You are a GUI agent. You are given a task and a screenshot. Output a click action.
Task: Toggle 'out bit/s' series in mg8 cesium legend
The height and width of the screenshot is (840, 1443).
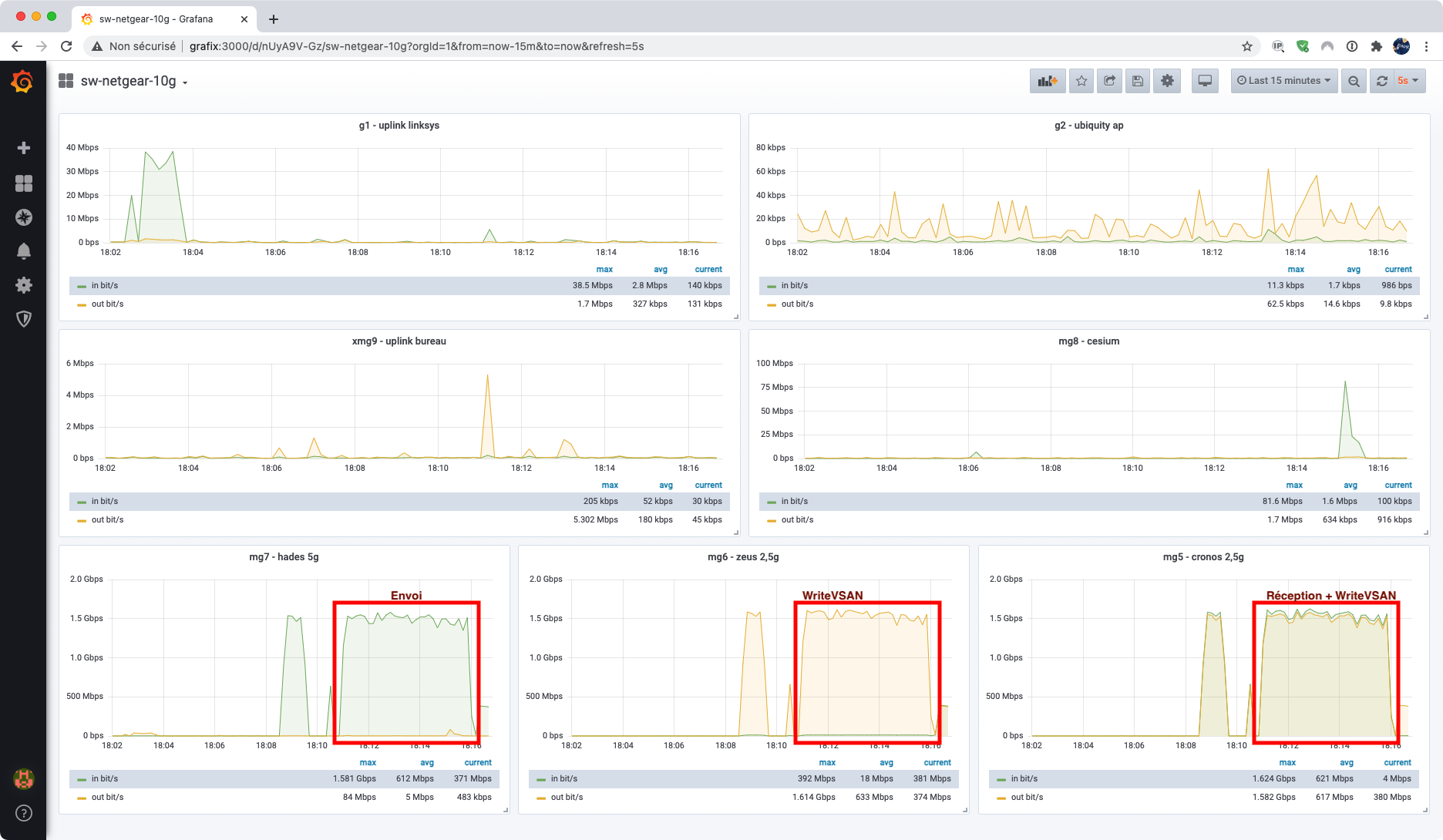pyautogui.click(x=797, y=520)
